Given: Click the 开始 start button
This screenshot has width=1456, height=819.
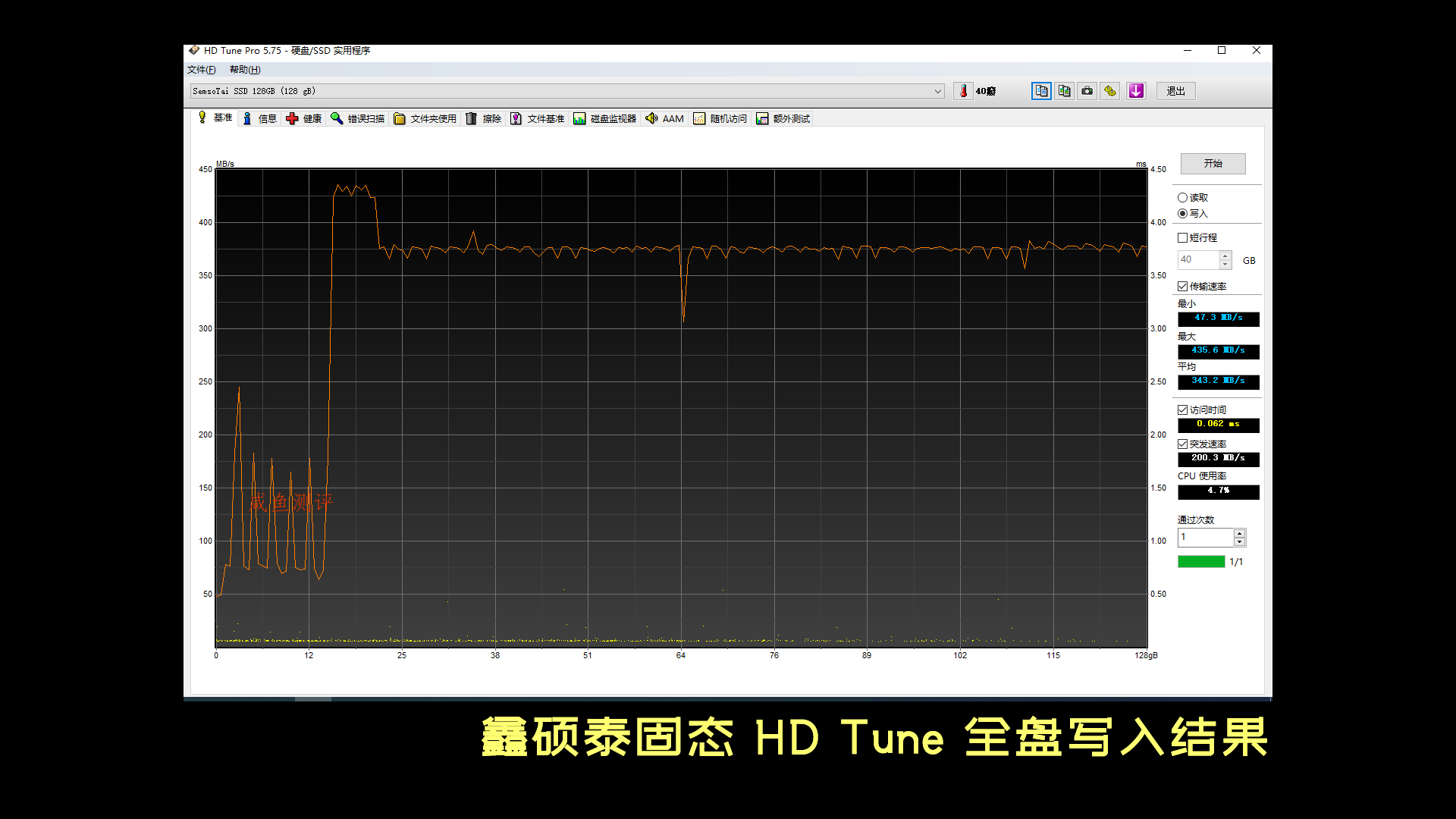Looking at the screenshot, I should coord(1213,163).
